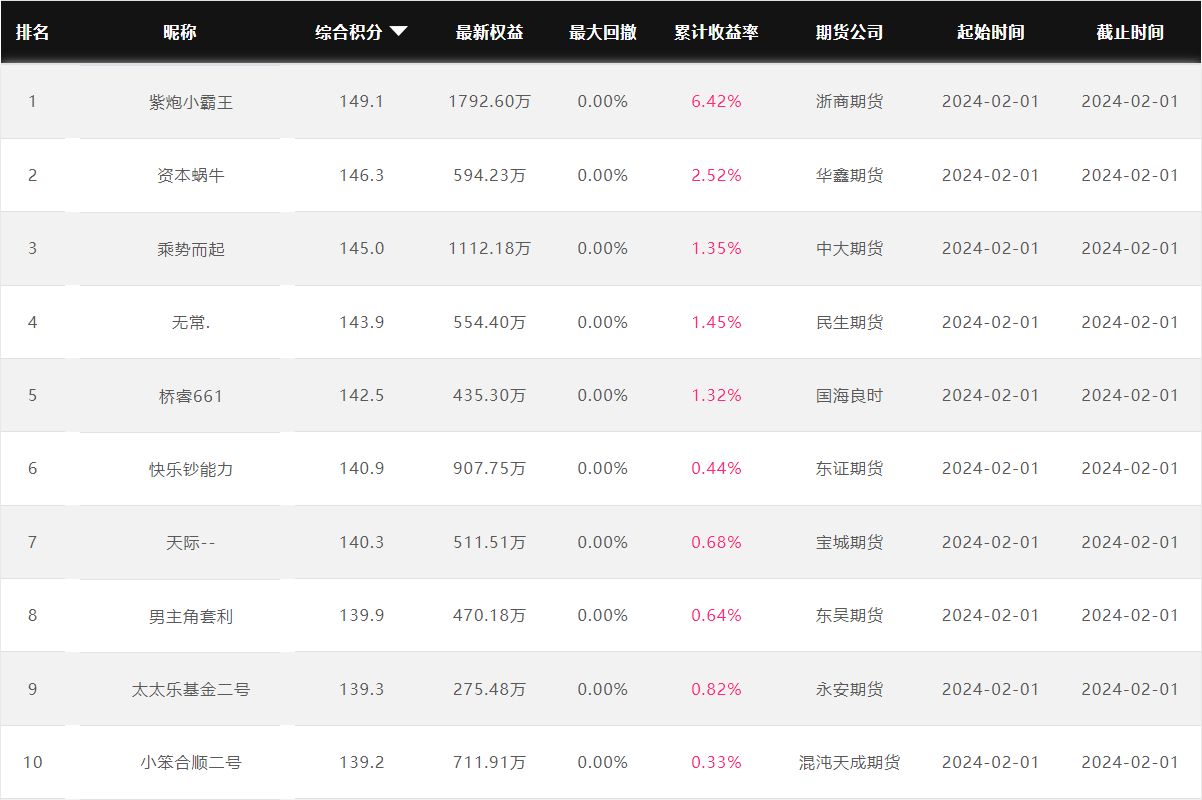Open trader profile 太太乐基金二号
The image size is (1202, 800).
[191, 689]
